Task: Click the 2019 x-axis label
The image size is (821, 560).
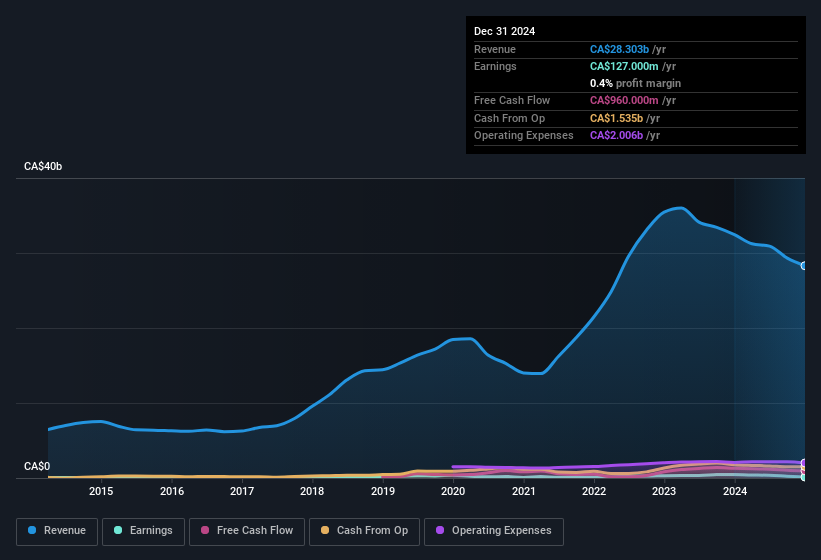Action: coord(383,491)
